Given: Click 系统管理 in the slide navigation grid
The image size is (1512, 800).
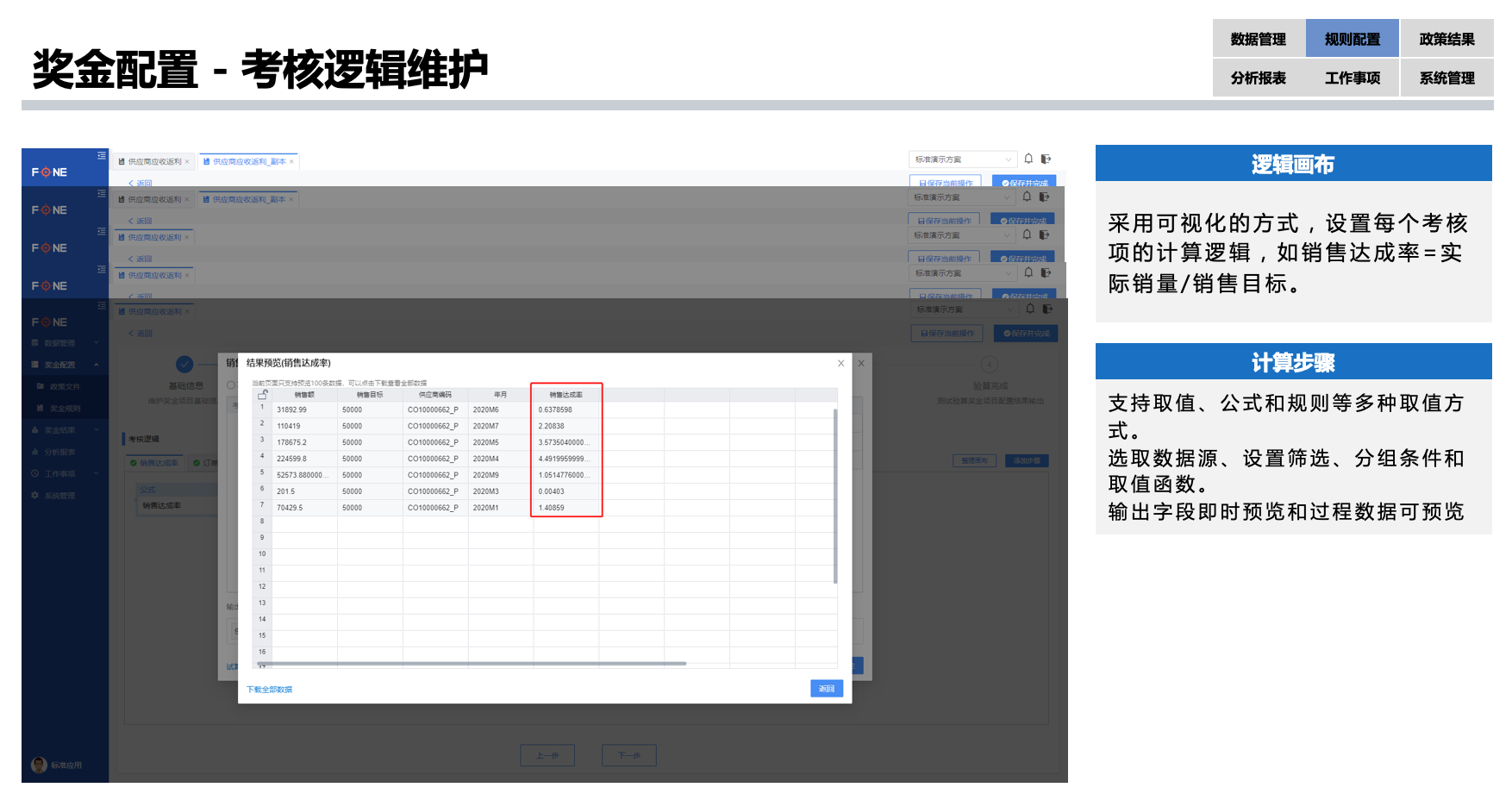Looking at the screenshot, I should pyautogui.click(x=1447, y=78).
